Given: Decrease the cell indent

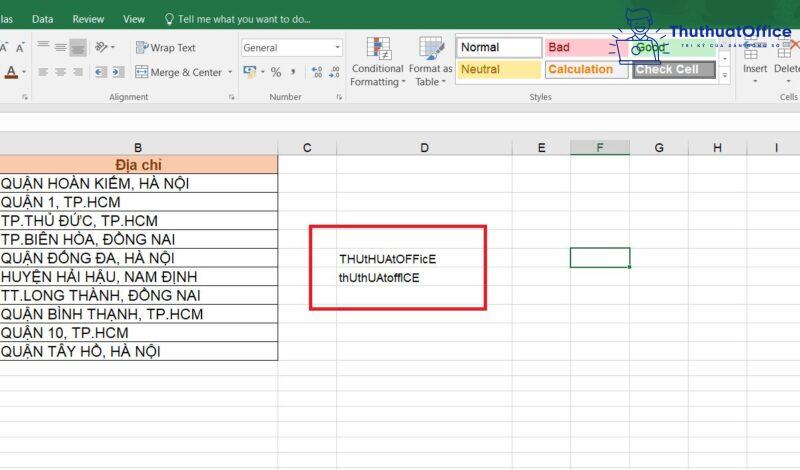Looking at the screenshot, I should coord(101,72).
